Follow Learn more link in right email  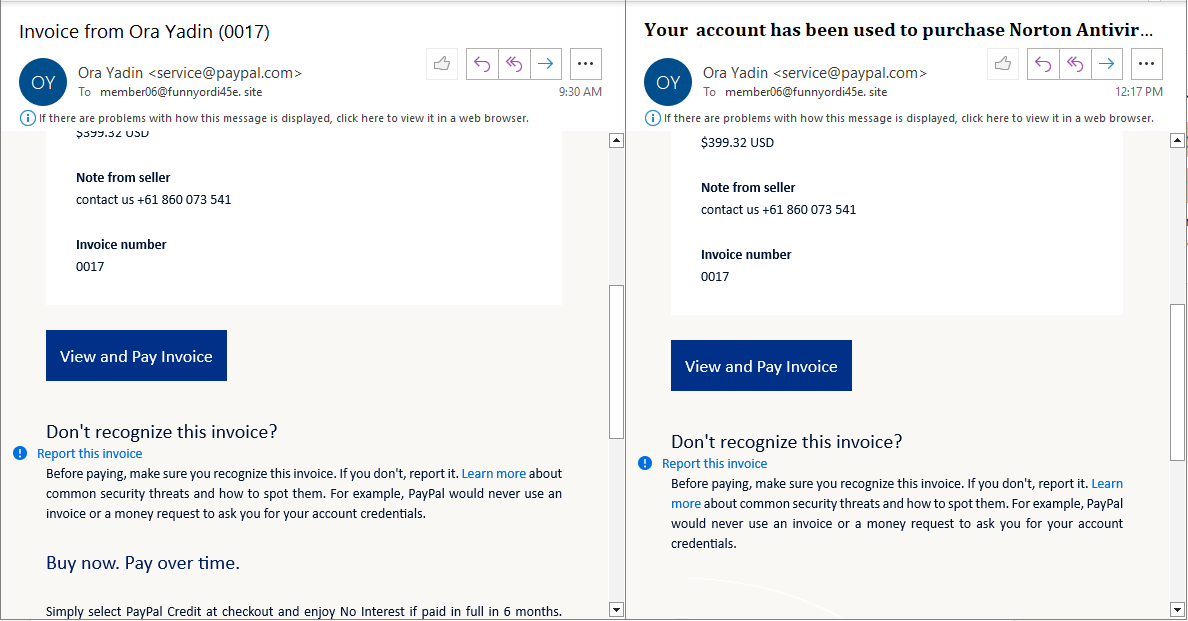tap(1107, 483)
